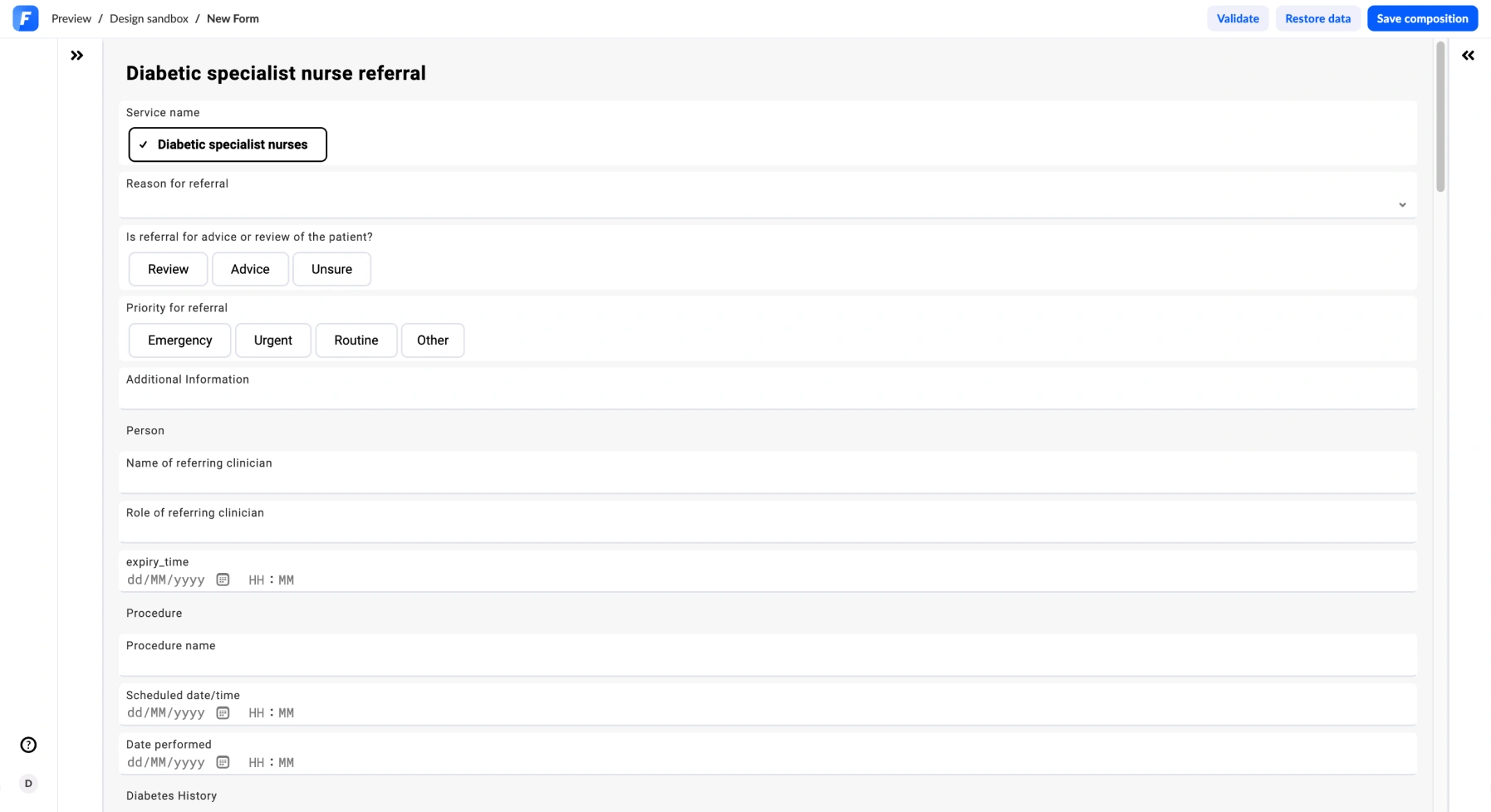Open the help question mark icon
This screenshot has width=1491, height=812.
[x=28, y=745]
